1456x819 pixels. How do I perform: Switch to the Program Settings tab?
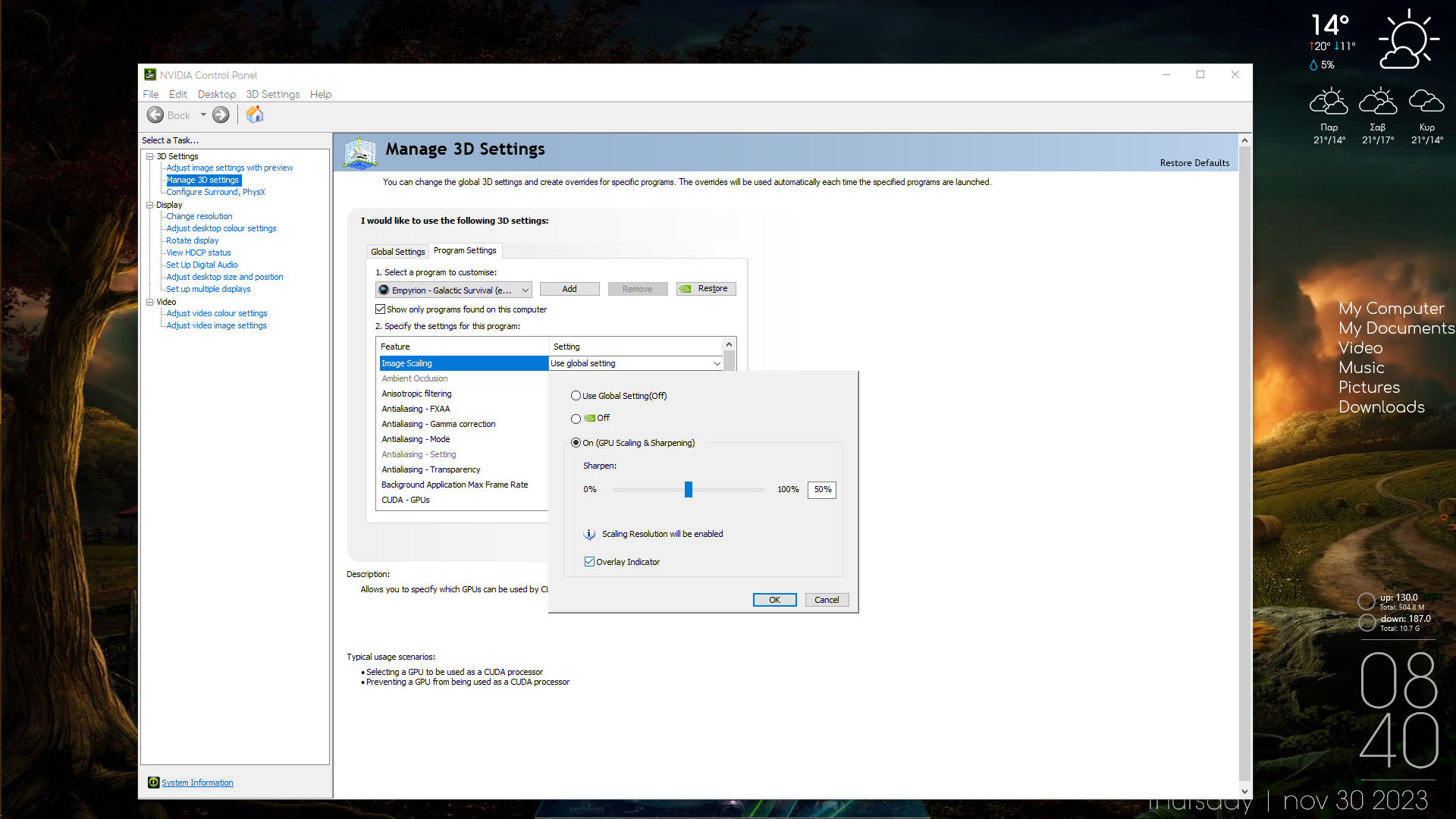pos(465,250)
